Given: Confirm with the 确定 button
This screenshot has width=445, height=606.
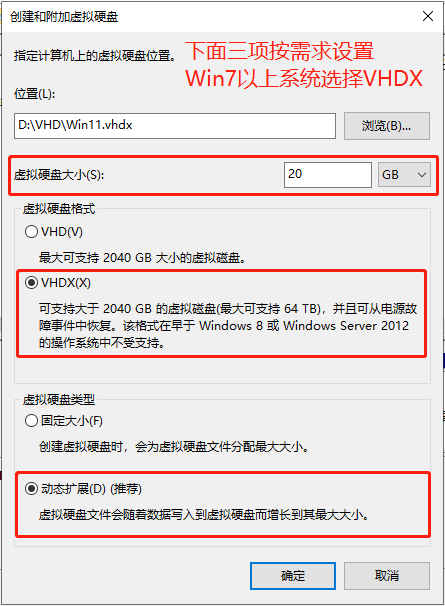Looking at the screenshot, I should [293, 576].
